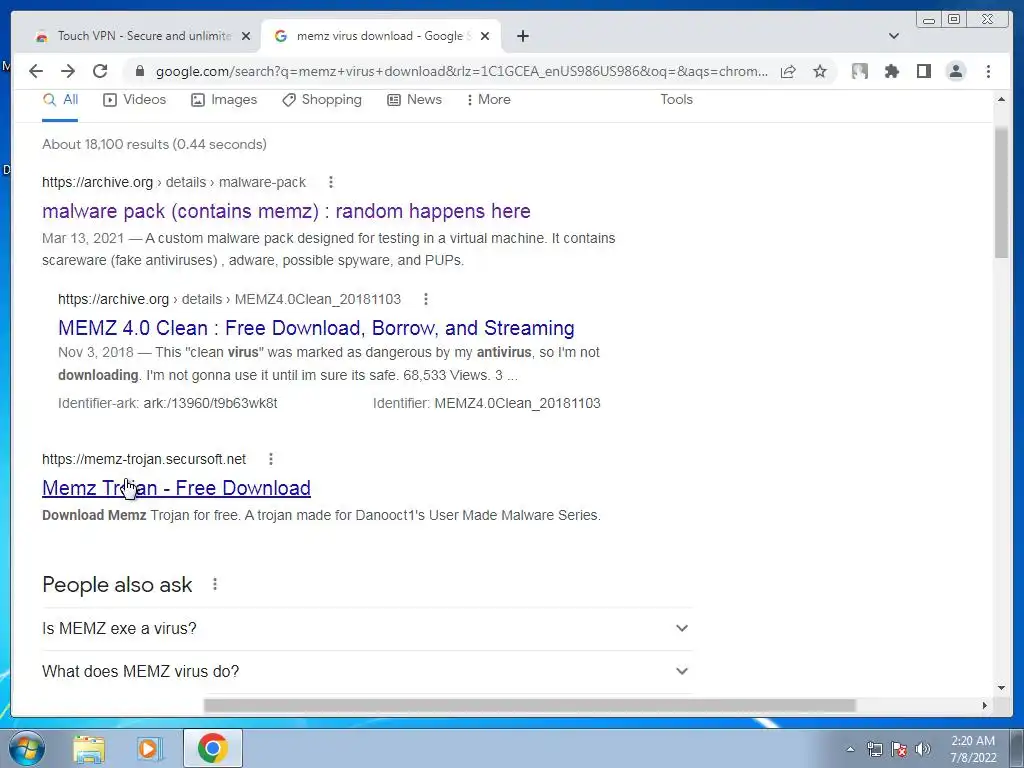Expand 'What does MEMZ virus do?' question
This screenshot has width=1024, height=768.
click(367, 671)
